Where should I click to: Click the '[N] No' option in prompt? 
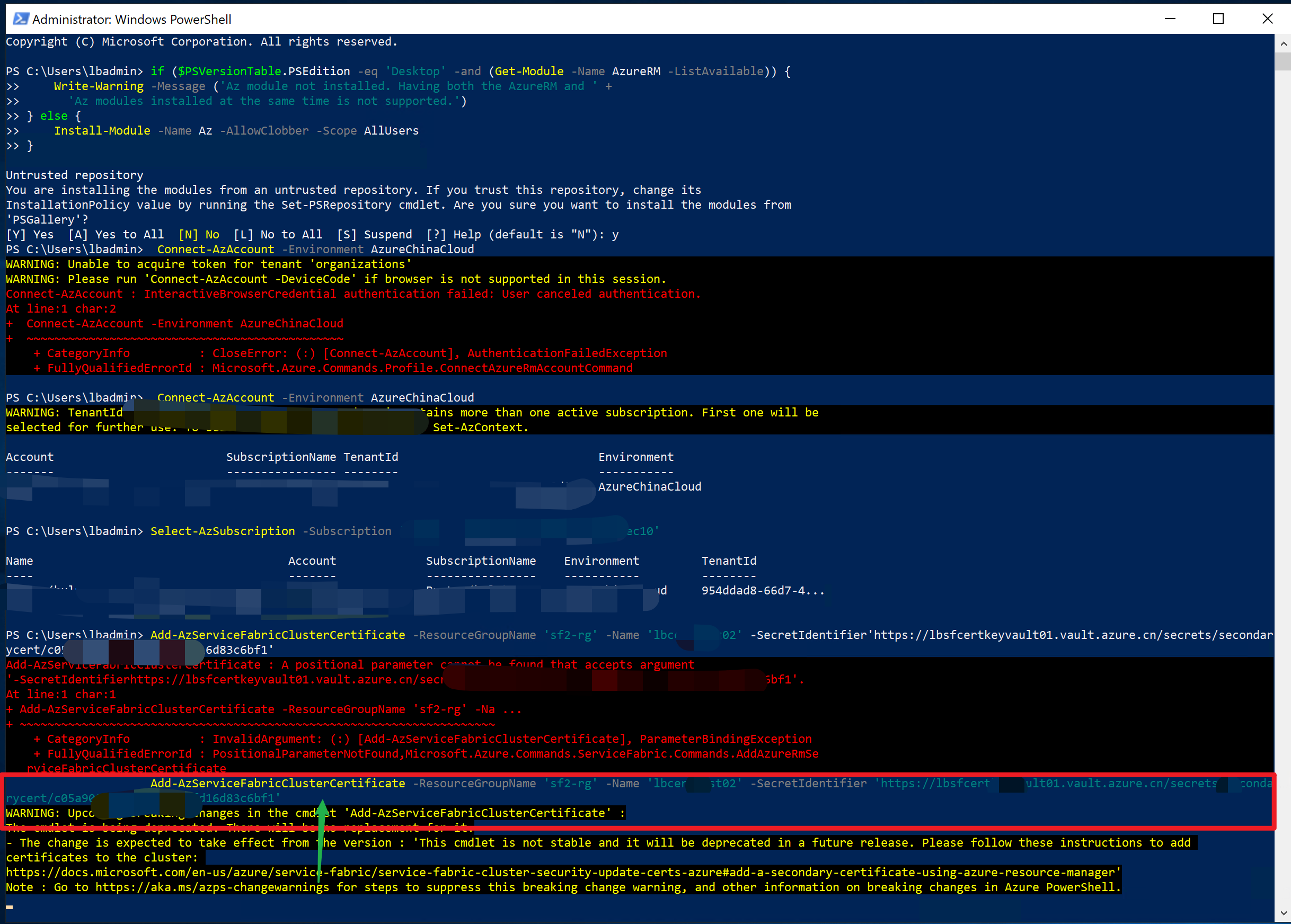point(199,234)
